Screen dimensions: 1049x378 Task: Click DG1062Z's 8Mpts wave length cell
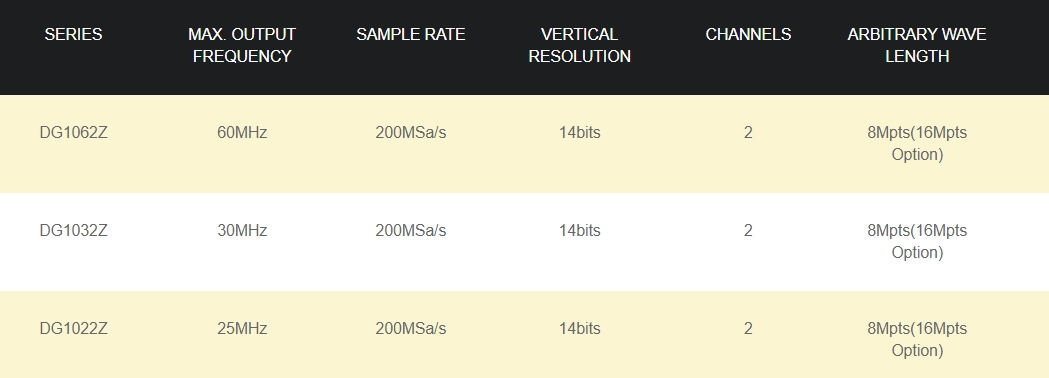(917, 143)
